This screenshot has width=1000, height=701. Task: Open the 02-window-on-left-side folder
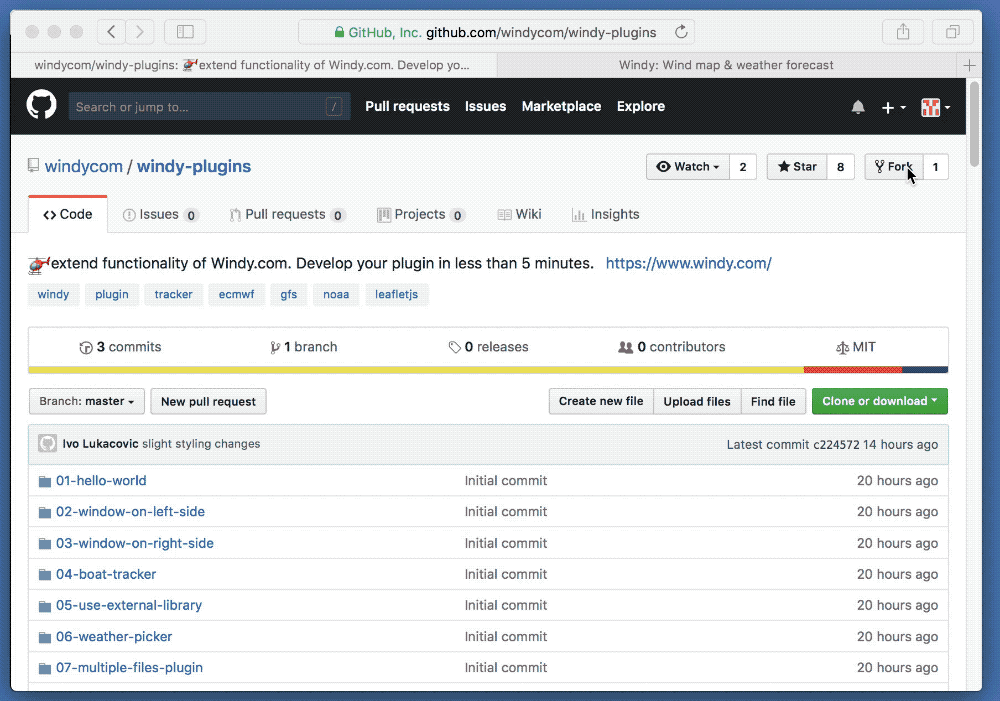[131, 512]
